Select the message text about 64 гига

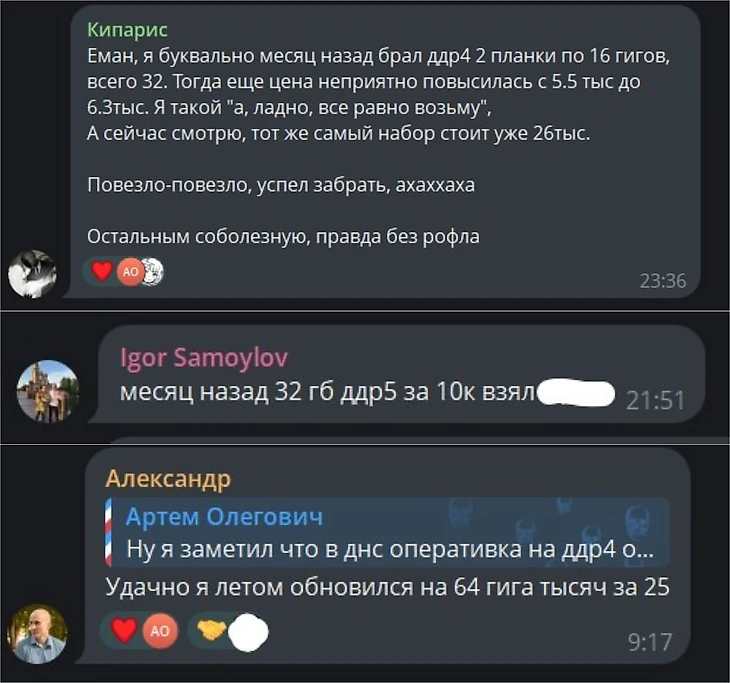387,587
